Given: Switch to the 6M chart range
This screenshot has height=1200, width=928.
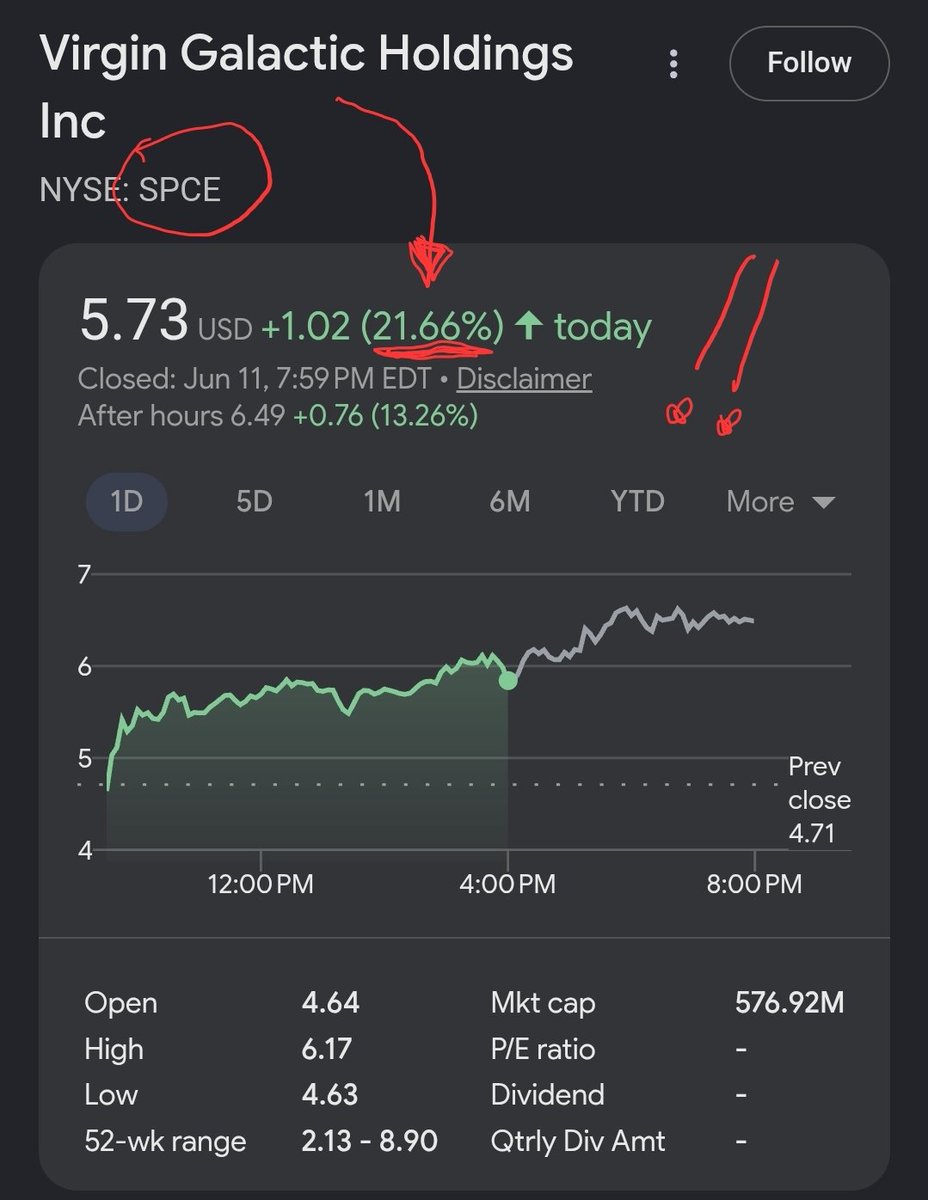Looking at the screenshot, I should pyautogui.click(x=510, y=501).
